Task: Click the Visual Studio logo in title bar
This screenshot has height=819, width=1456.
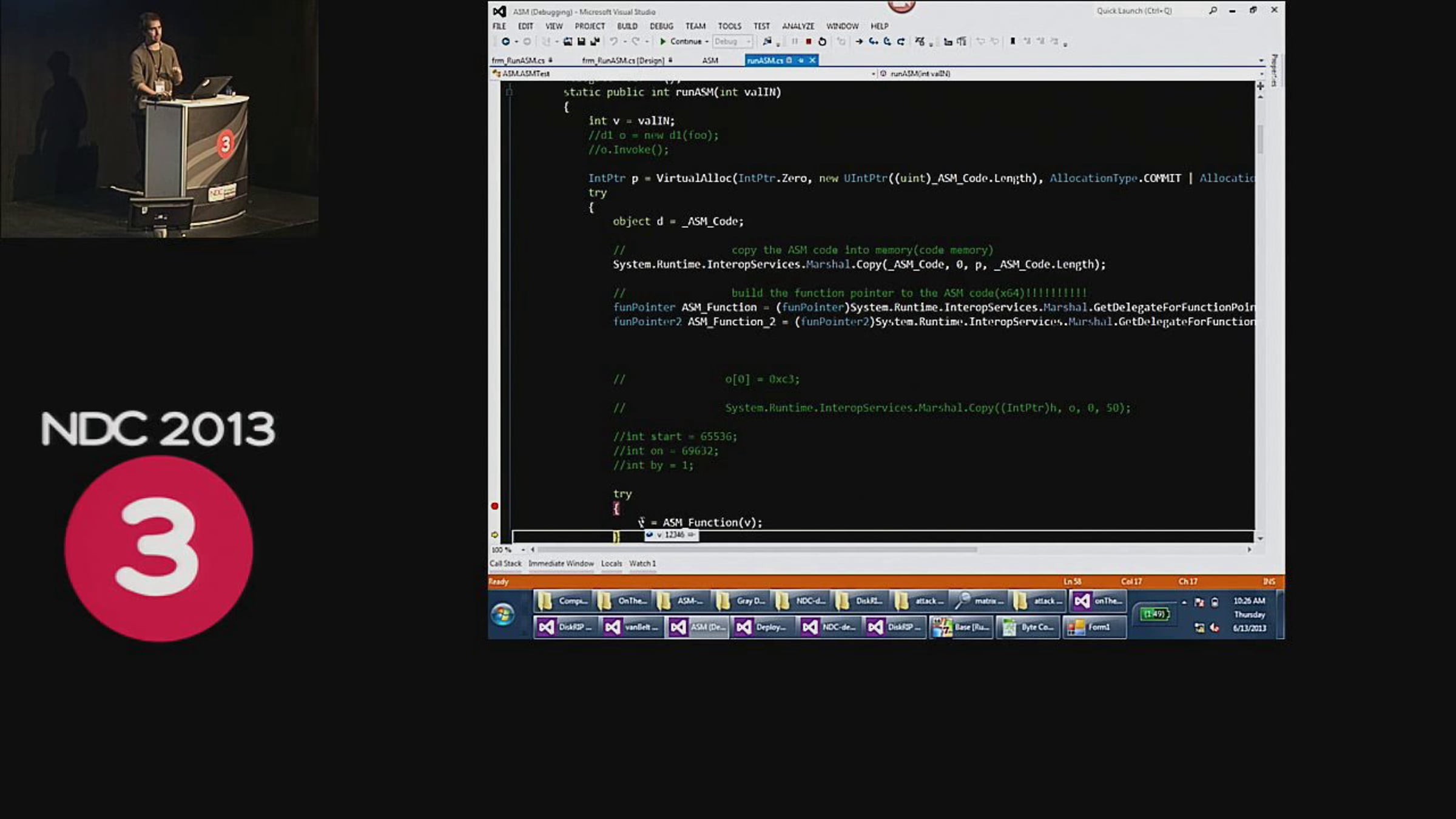Action: 499,12
